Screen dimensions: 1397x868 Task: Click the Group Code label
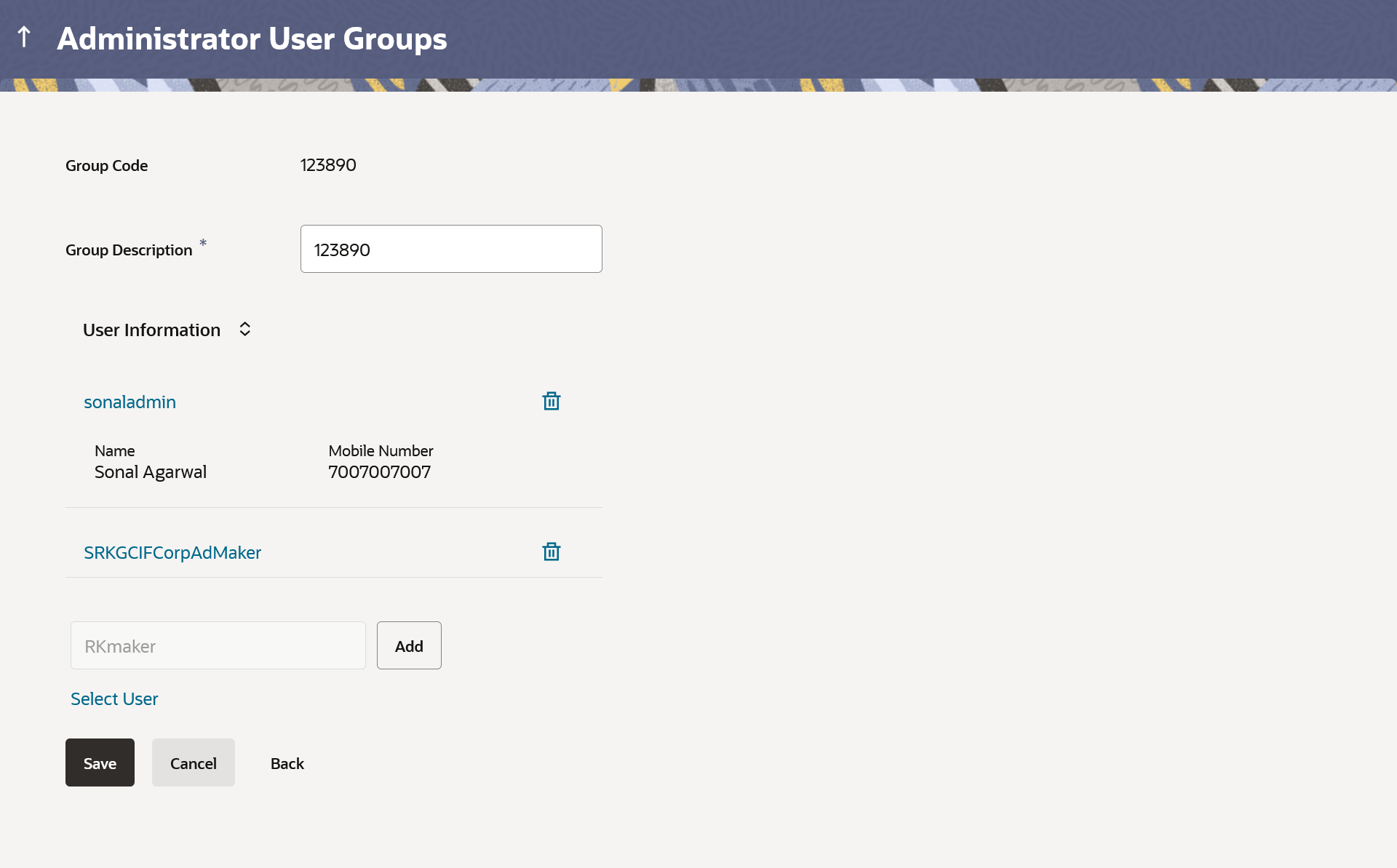[106, 166]
